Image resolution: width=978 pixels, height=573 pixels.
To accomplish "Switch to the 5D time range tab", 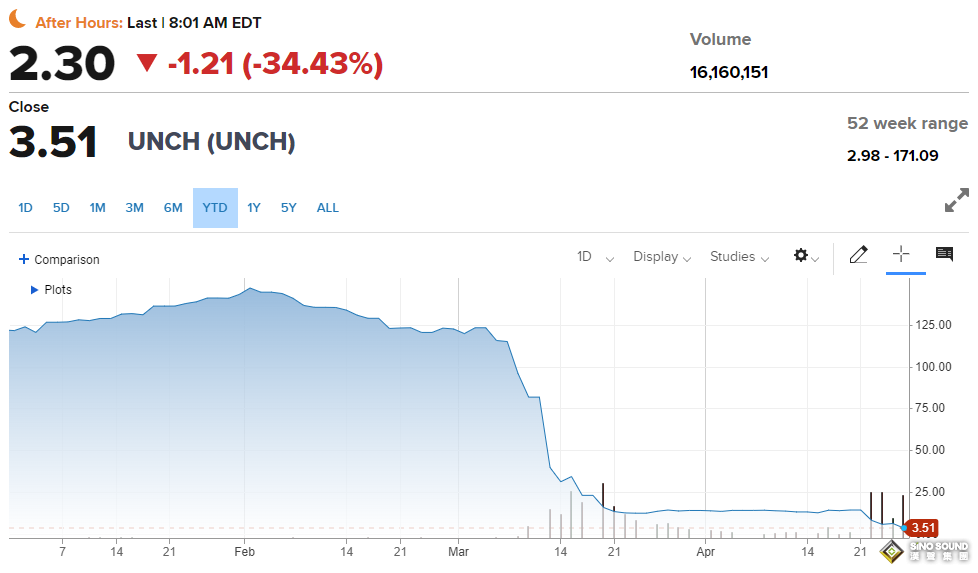I will coord(61,208).
